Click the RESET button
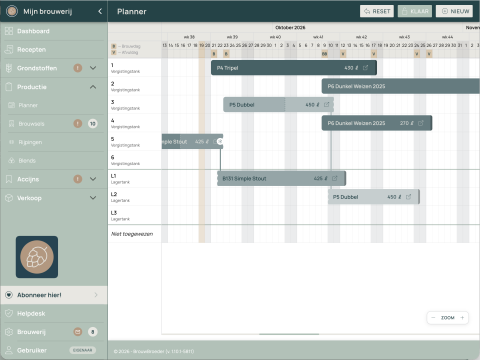 coord(377,11)
